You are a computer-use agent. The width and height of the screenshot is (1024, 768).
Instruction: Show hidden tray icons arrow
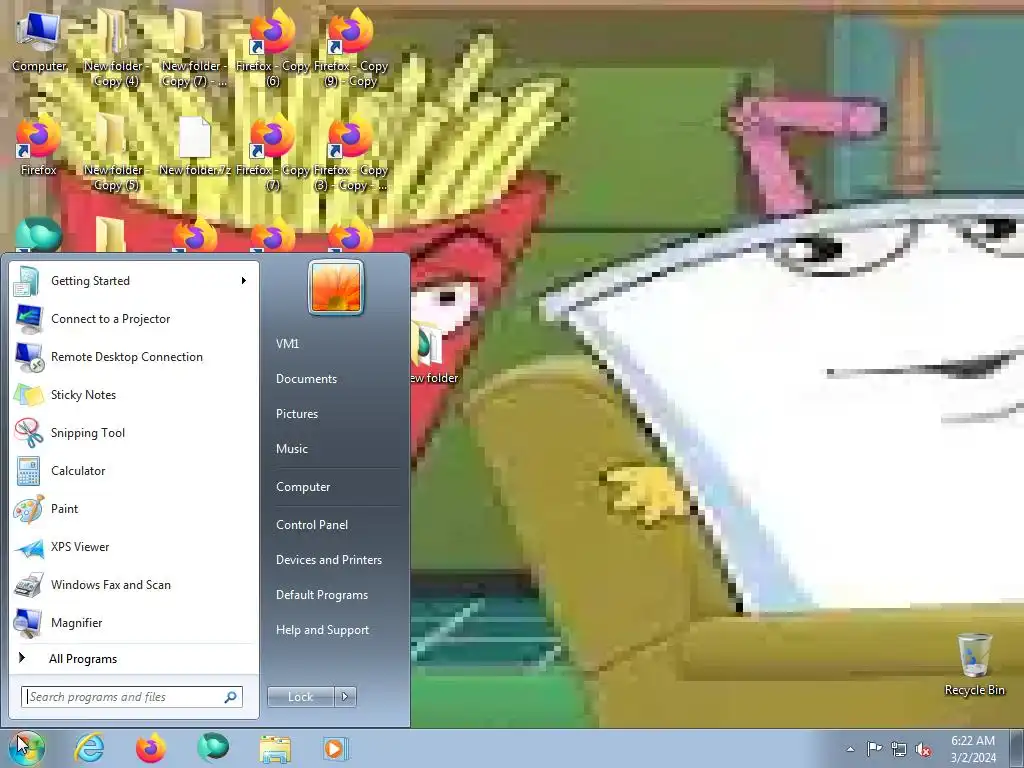pyautogui.click(x=850, y=749)
